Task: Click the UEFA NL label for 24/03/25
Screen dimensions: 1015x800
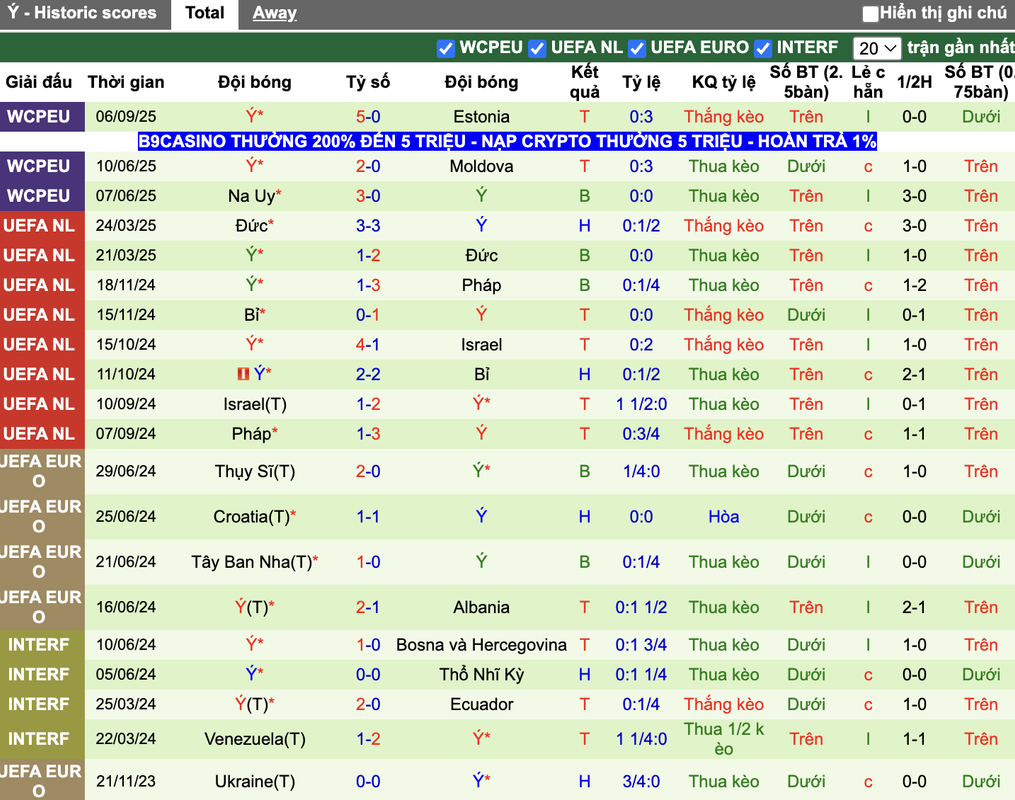Action: pos(39,226)
